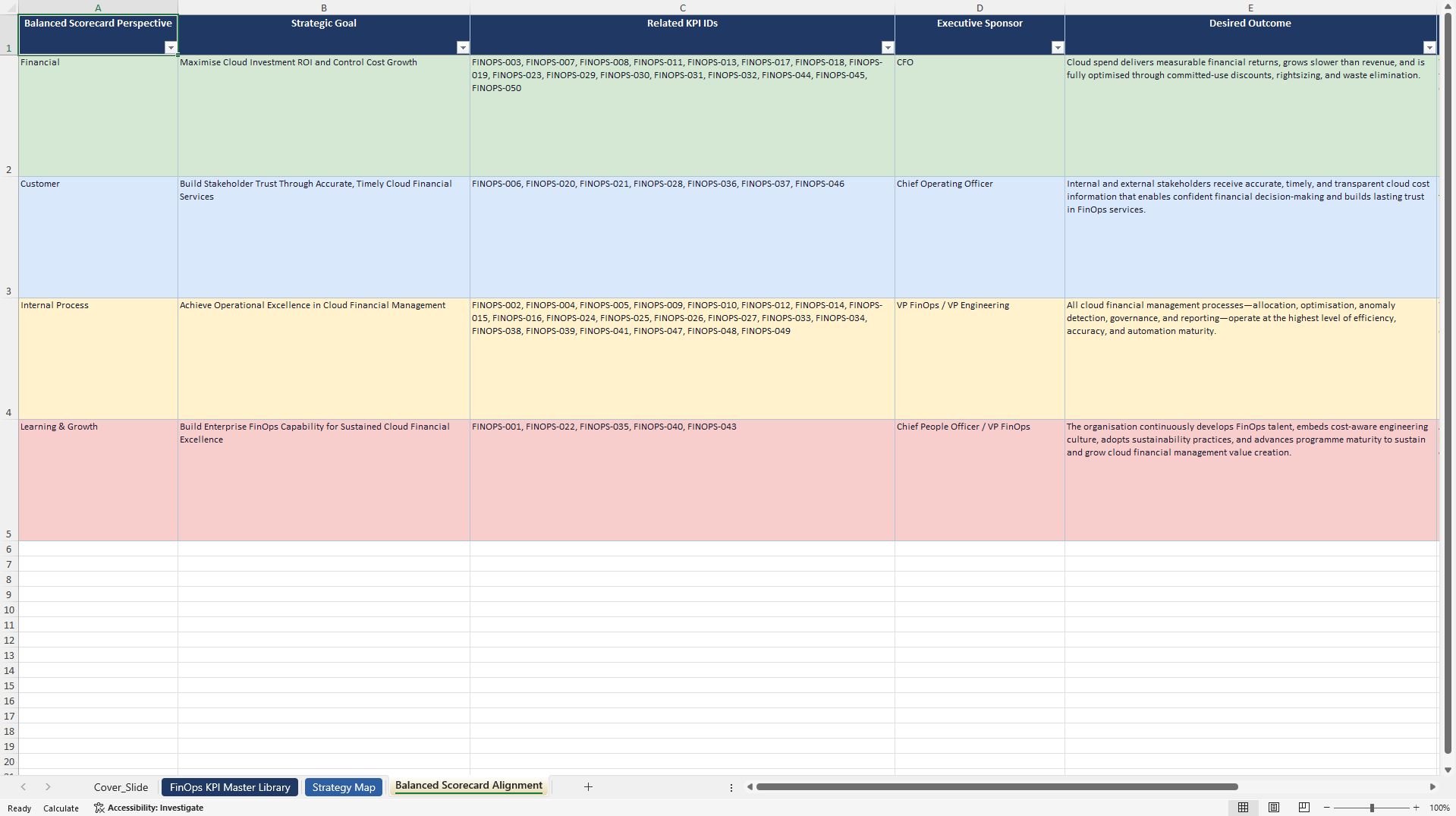Viewport: 1456px width, 816px height.
Task: Open filter dropdown for Related KPI IDs
Action: click(x=888, y=48)
